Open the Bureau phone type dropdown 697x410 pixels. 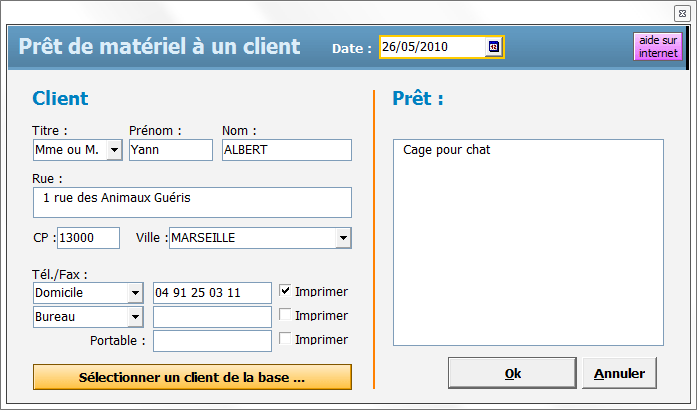135,317
